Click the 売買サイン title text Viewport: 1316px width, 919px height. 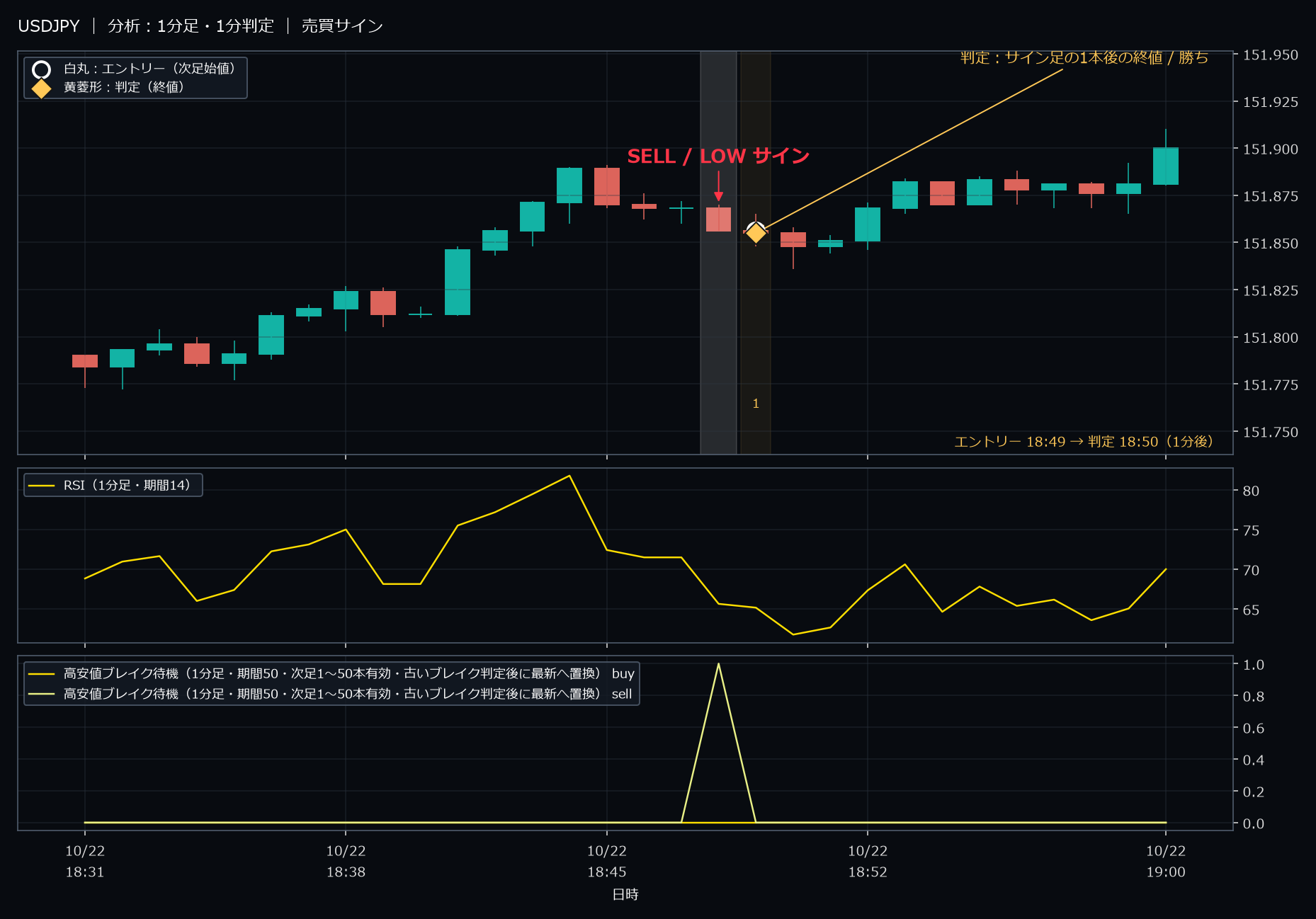point(342,26)
